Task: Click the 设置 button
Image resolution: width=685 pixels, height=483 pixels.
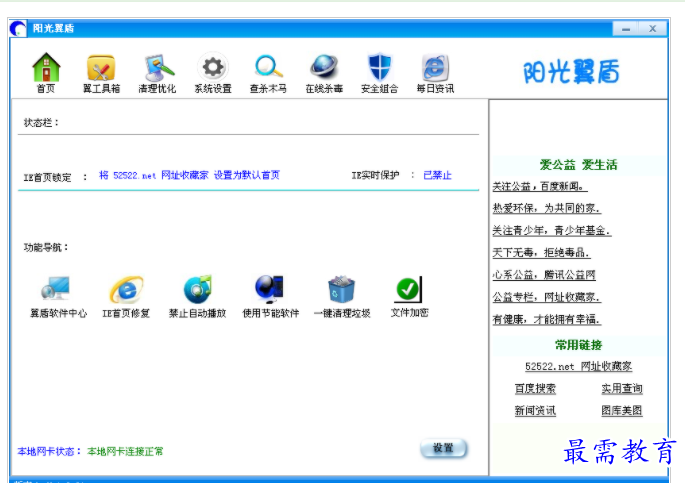Action: point(443,448)
